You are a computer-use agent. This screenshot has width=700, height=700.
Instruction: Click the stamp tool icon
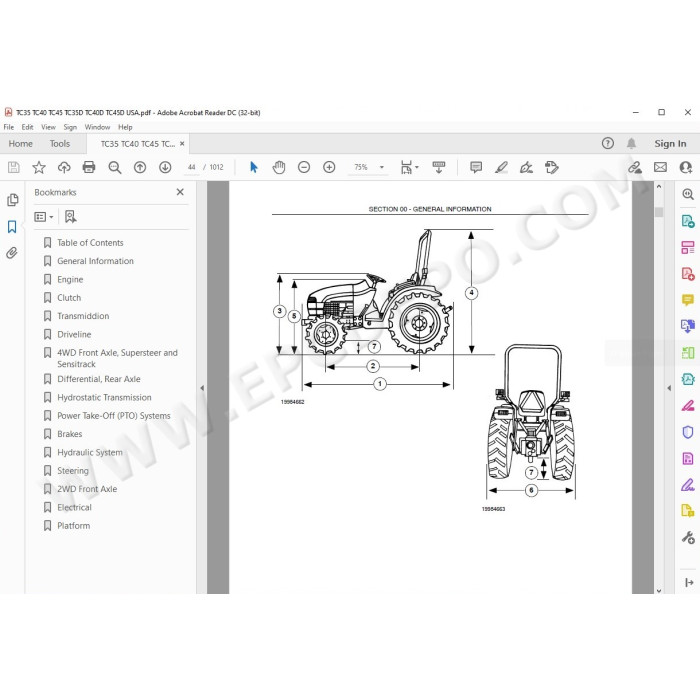click(x=552, y=167)
